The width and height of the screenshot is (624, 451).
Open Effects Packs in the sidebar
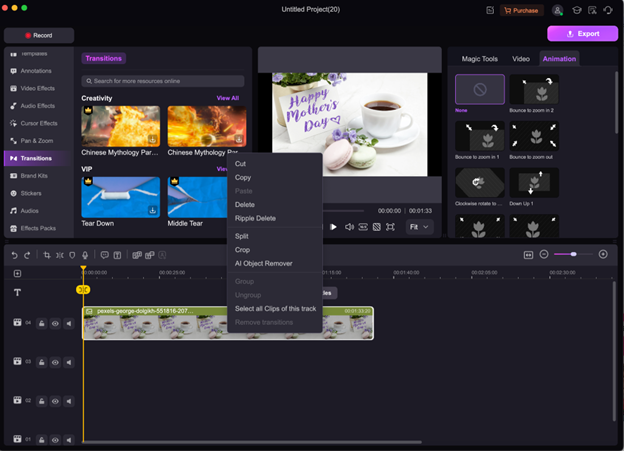(38, 228)
